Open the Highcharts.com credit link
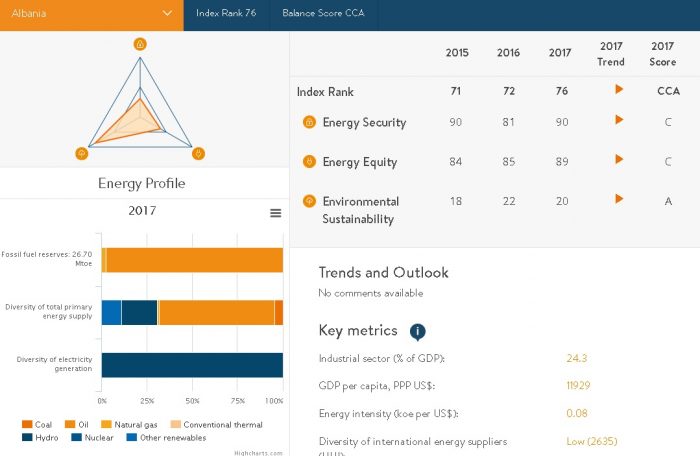Viewport: 700px width, 456px height. [x=259, y=452]
